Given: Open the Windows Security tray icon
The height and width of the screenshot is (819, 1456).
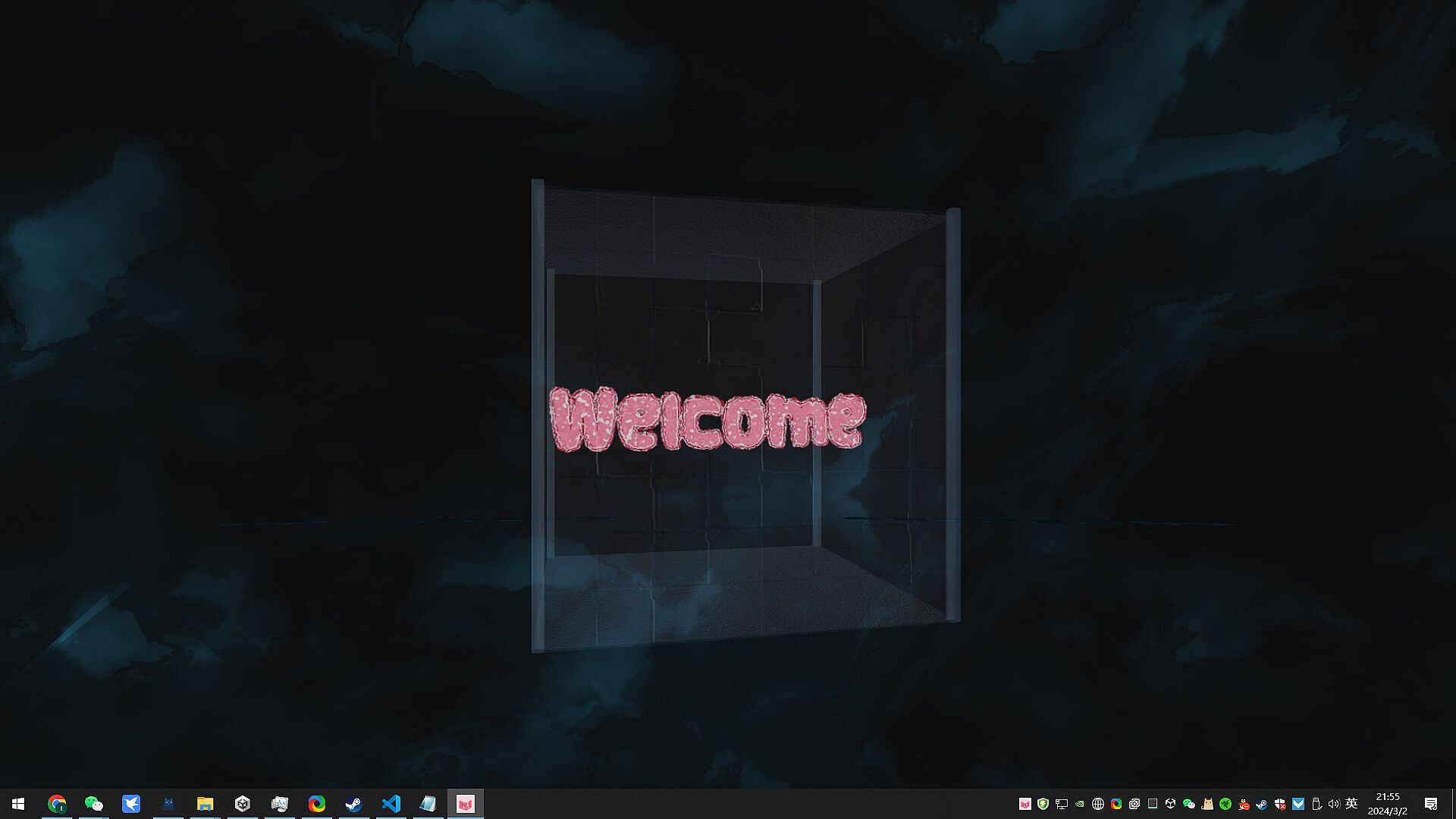Looking at the screenshot, I should point(1280,804).
